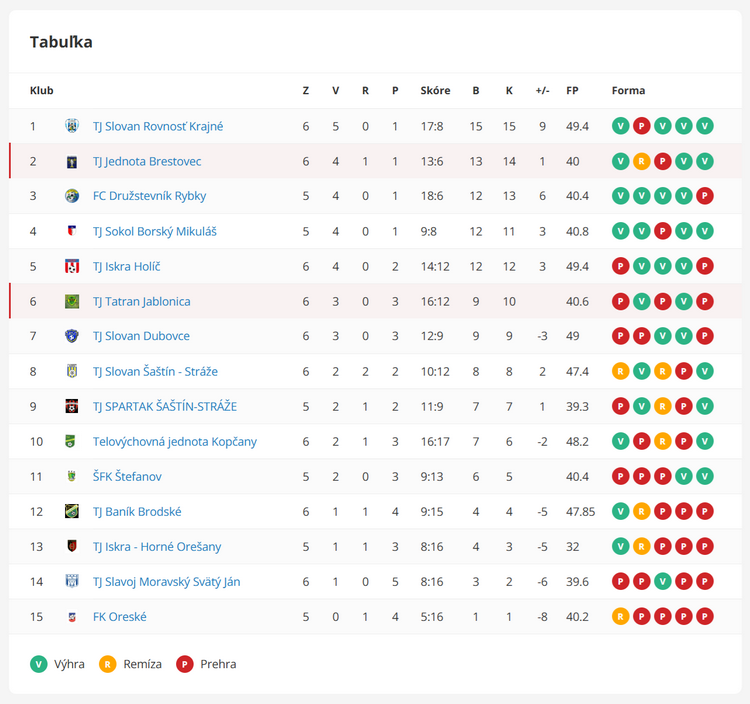The height and width of the screenshot is (704, 750).
Task: Open TJ Iskra - Horné Orešany link
Action: (157, 547)
